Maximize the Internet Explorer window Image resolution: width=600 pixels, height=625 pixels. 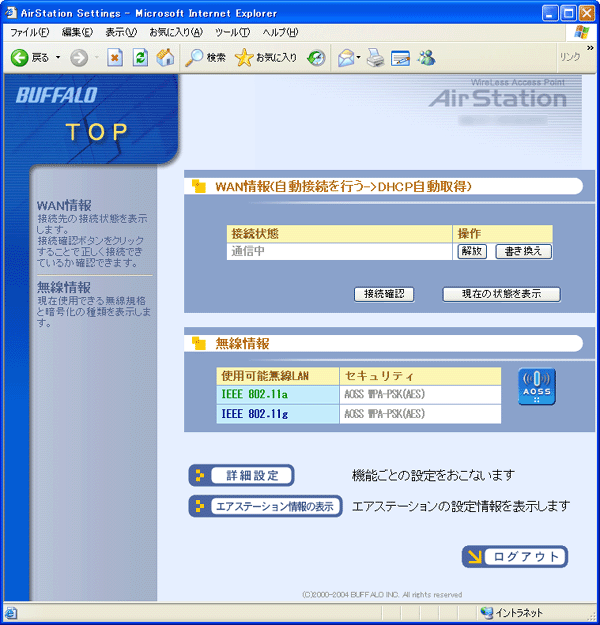(x=569, y=13)
